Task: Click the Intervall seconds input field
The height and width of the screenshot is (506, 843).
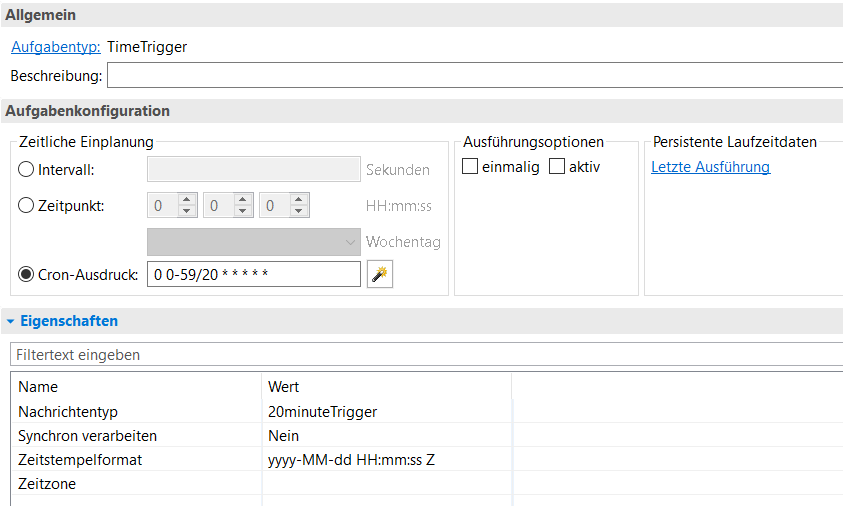Action: [254, 169]
